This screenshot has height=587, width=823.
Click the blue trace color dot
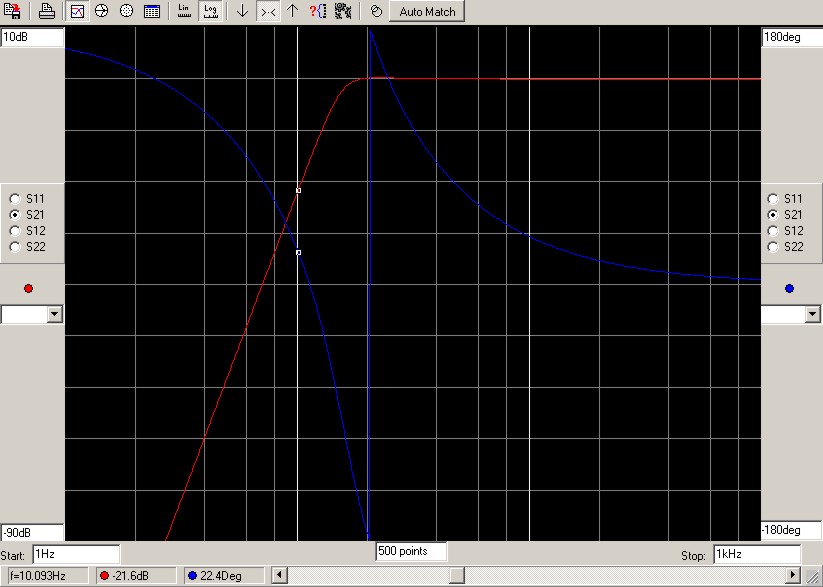(x=789, y=288)
